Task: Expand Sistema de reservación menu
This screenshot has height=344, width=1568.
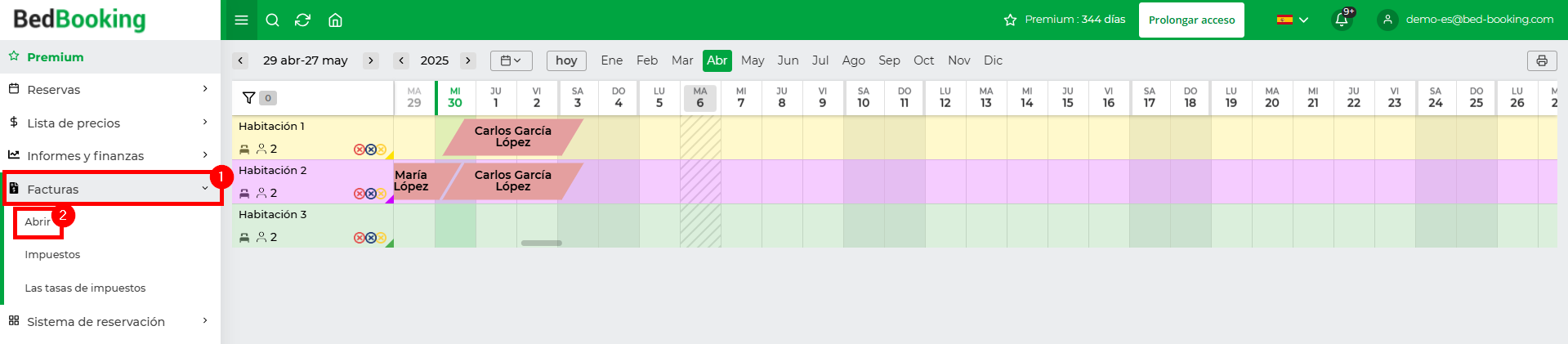Action: [110, 321]
